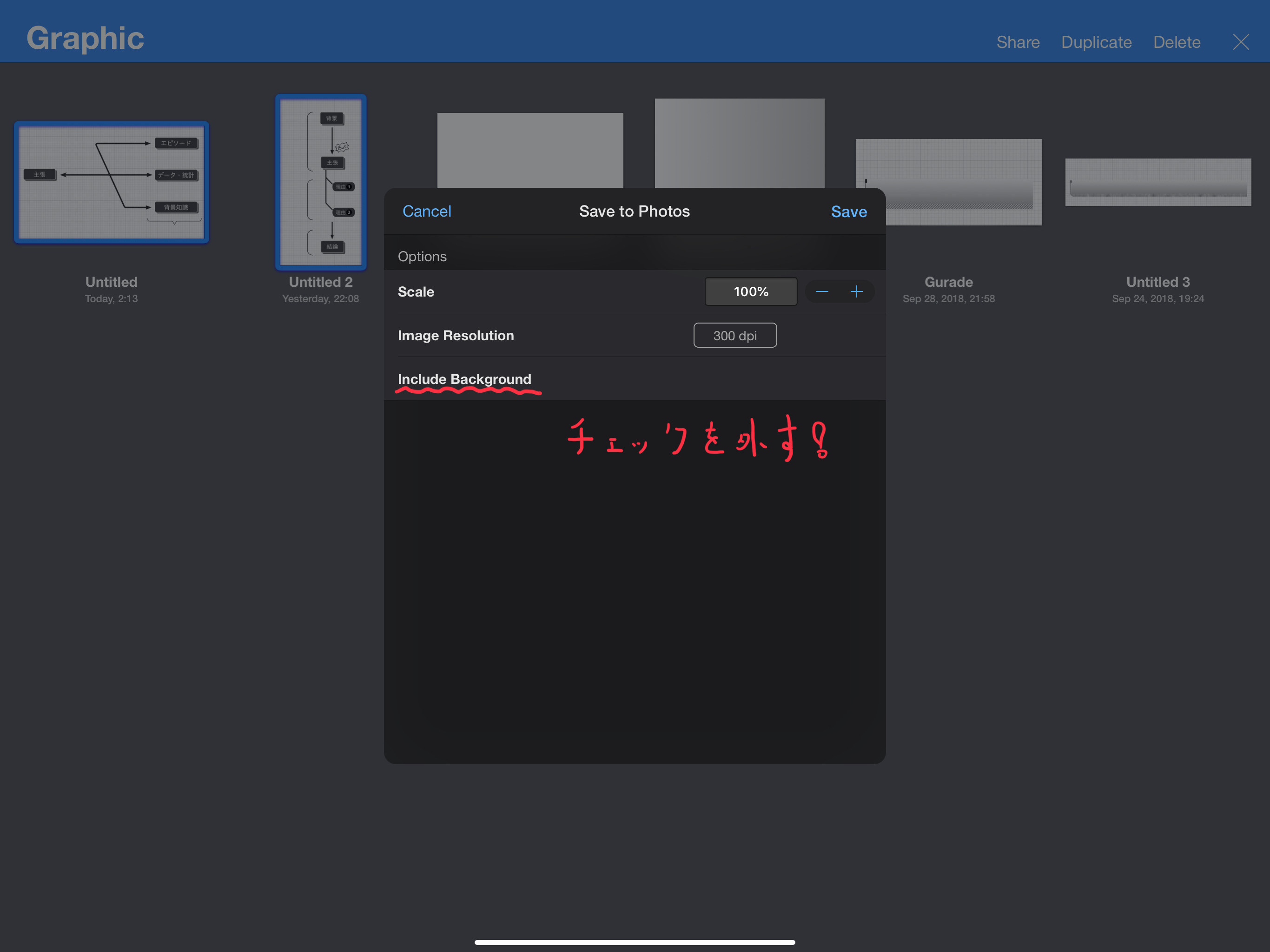Click the Options section header
The height and width of the screenshot is (952, 1270).
coord(422,257)
